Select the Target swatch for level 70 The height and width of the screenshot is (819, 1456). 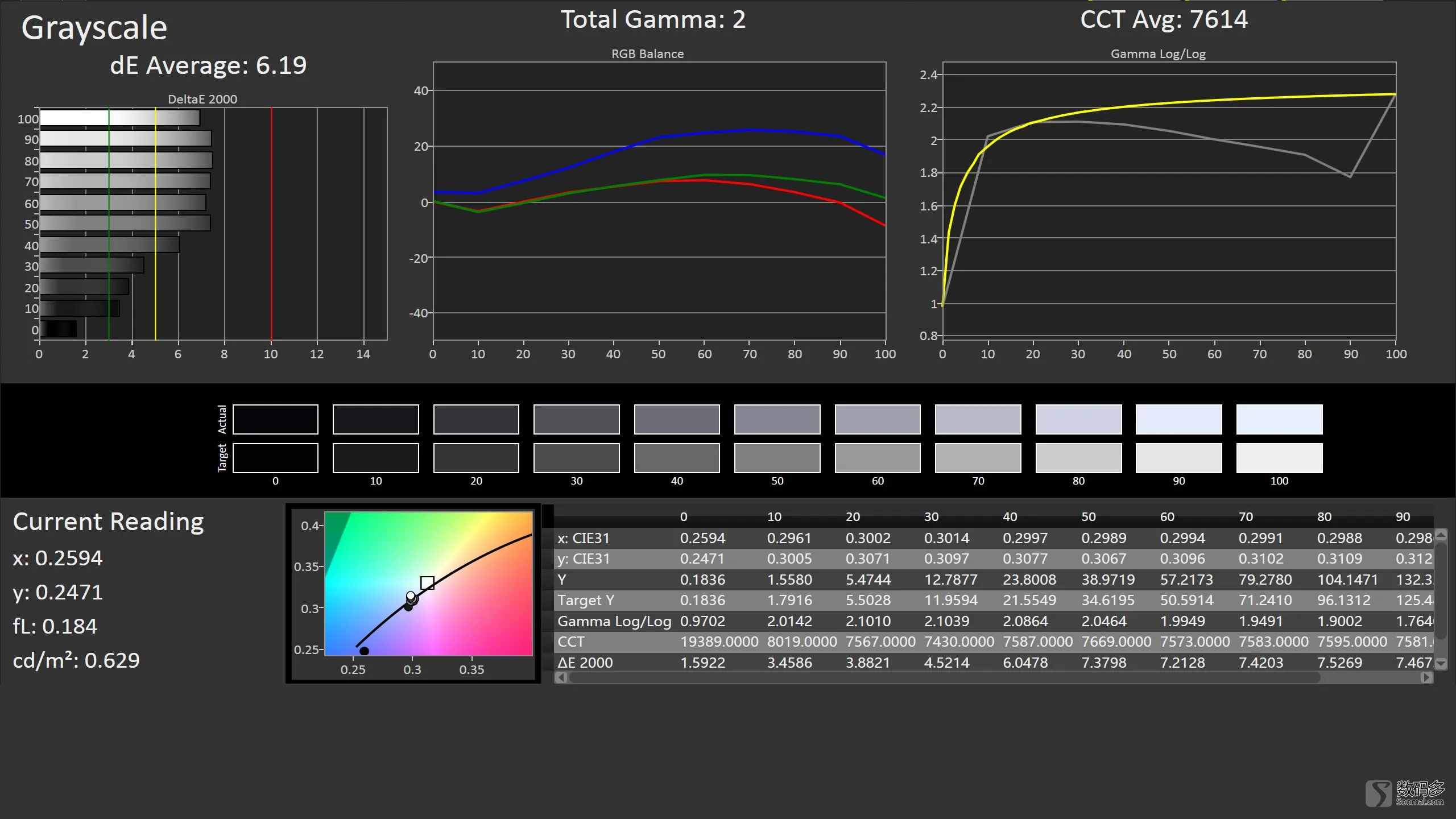[978, 458]
